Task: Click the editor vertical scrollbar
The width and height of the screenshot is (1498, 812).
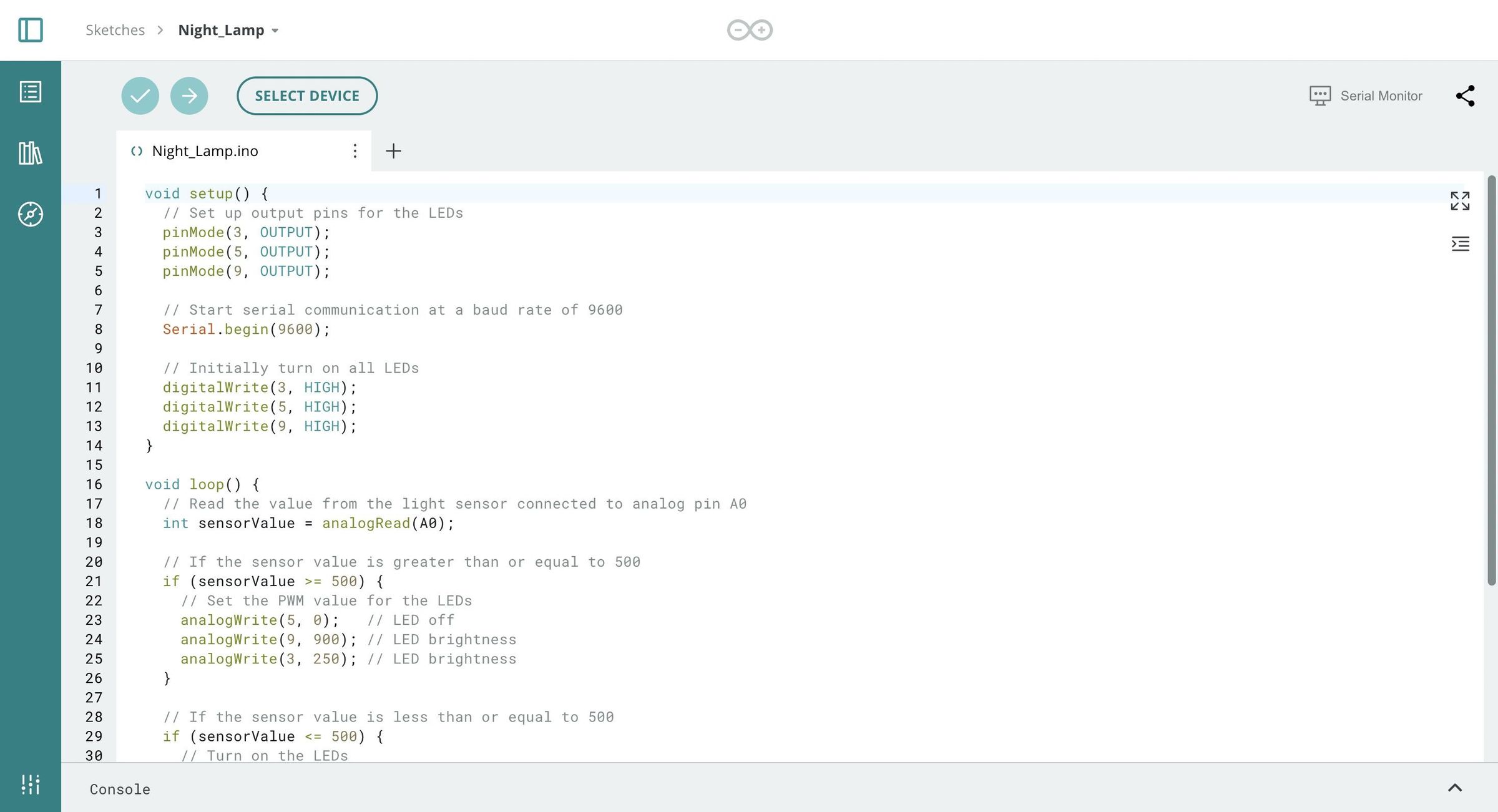Action: [1491, 381]
